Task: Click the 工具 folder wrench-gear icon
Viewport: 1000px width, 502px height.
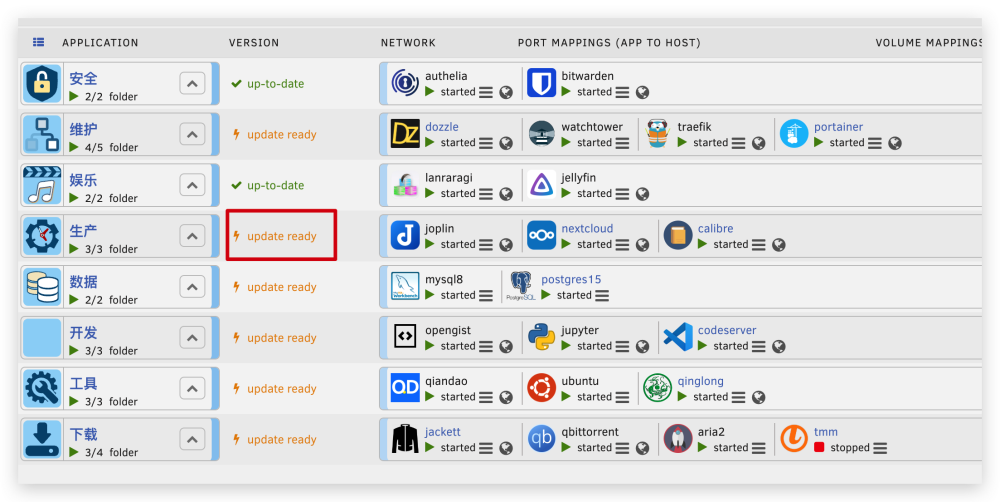Action: tap(42, 388)
